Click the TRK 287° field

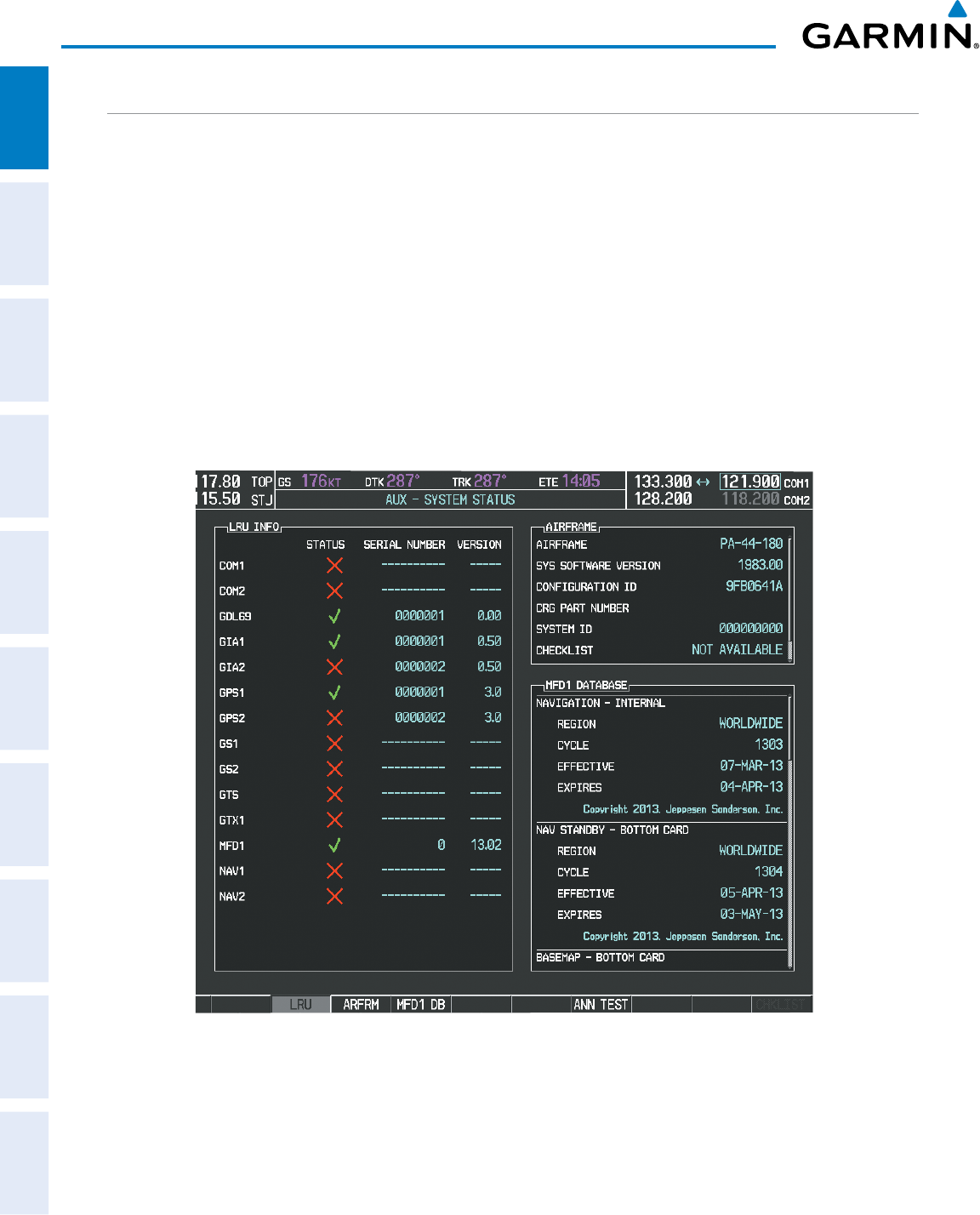(479, 482)
